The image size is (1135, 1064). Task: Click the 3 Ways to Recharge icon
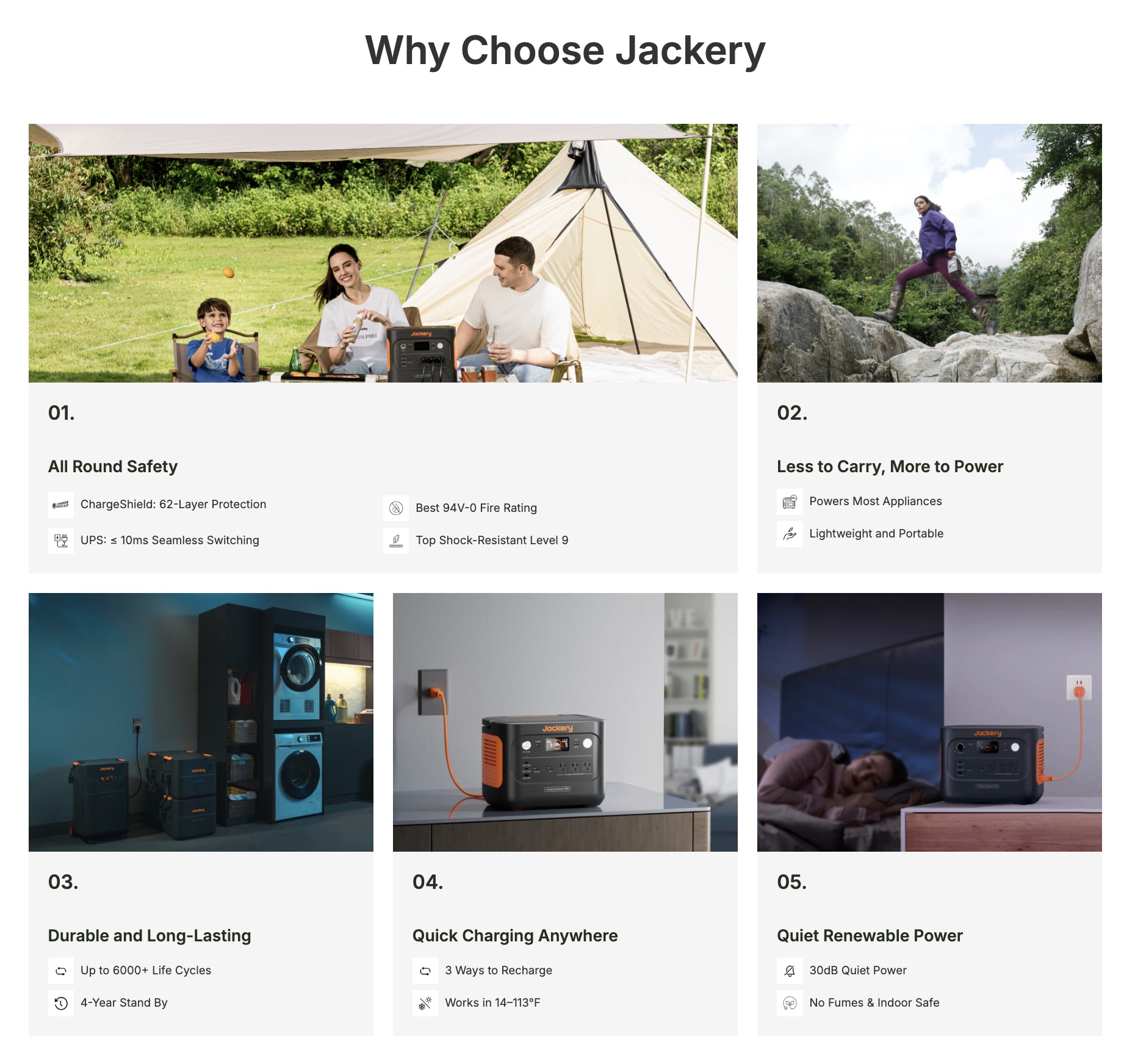point(425,971)
